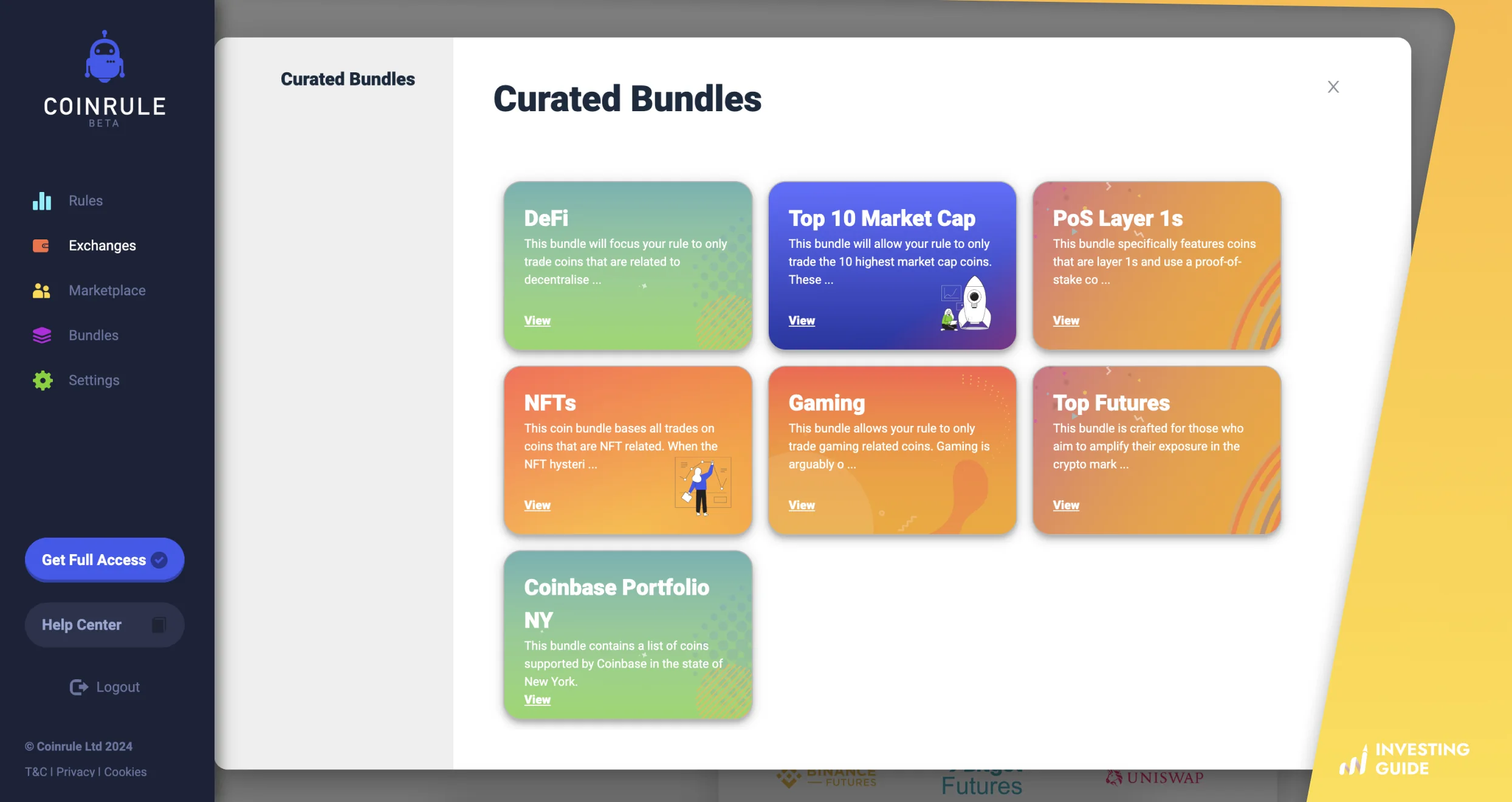
Task: View the Gaming bundle
Action: point(801,505)
